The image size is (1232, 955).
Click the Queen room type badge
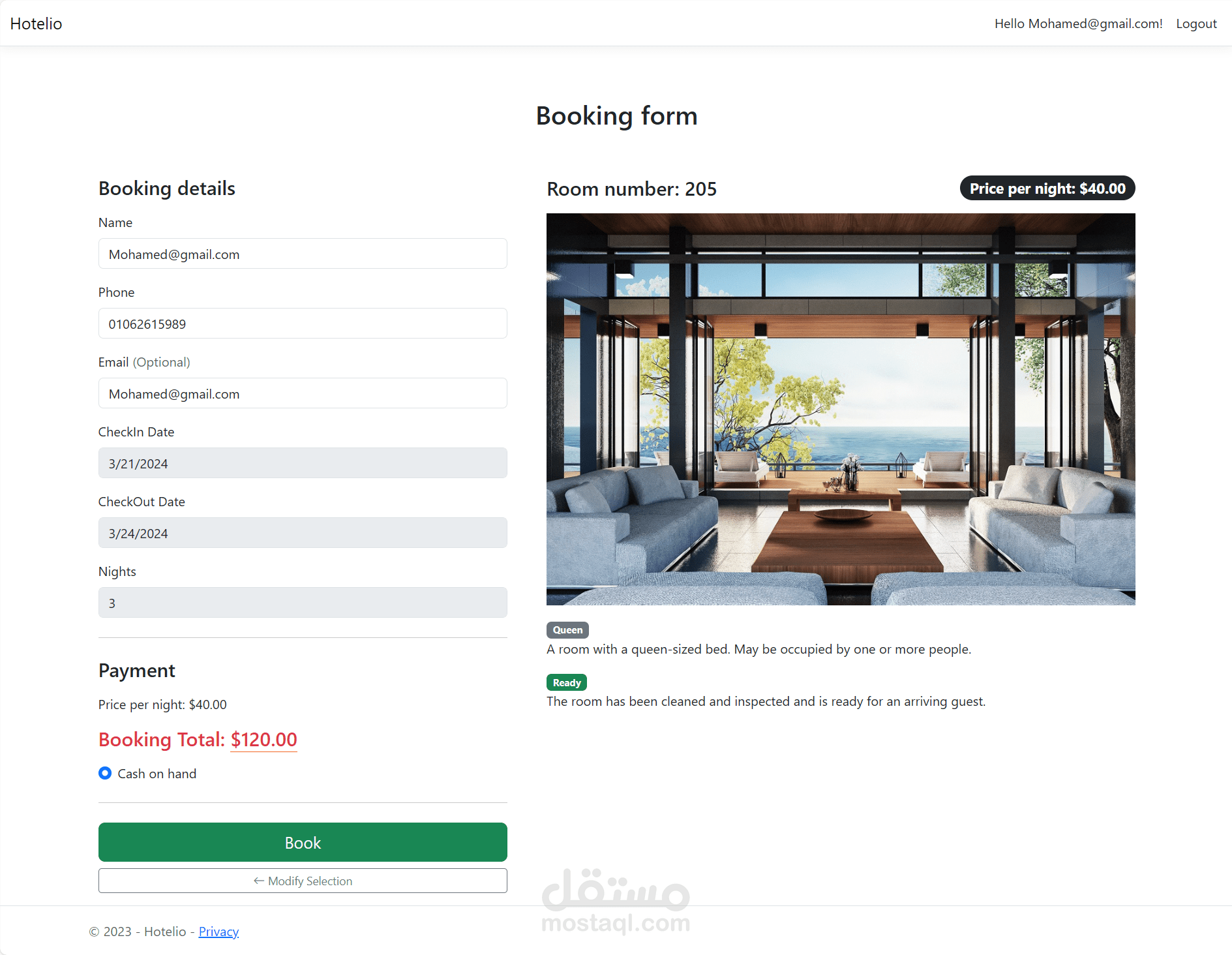567,630
